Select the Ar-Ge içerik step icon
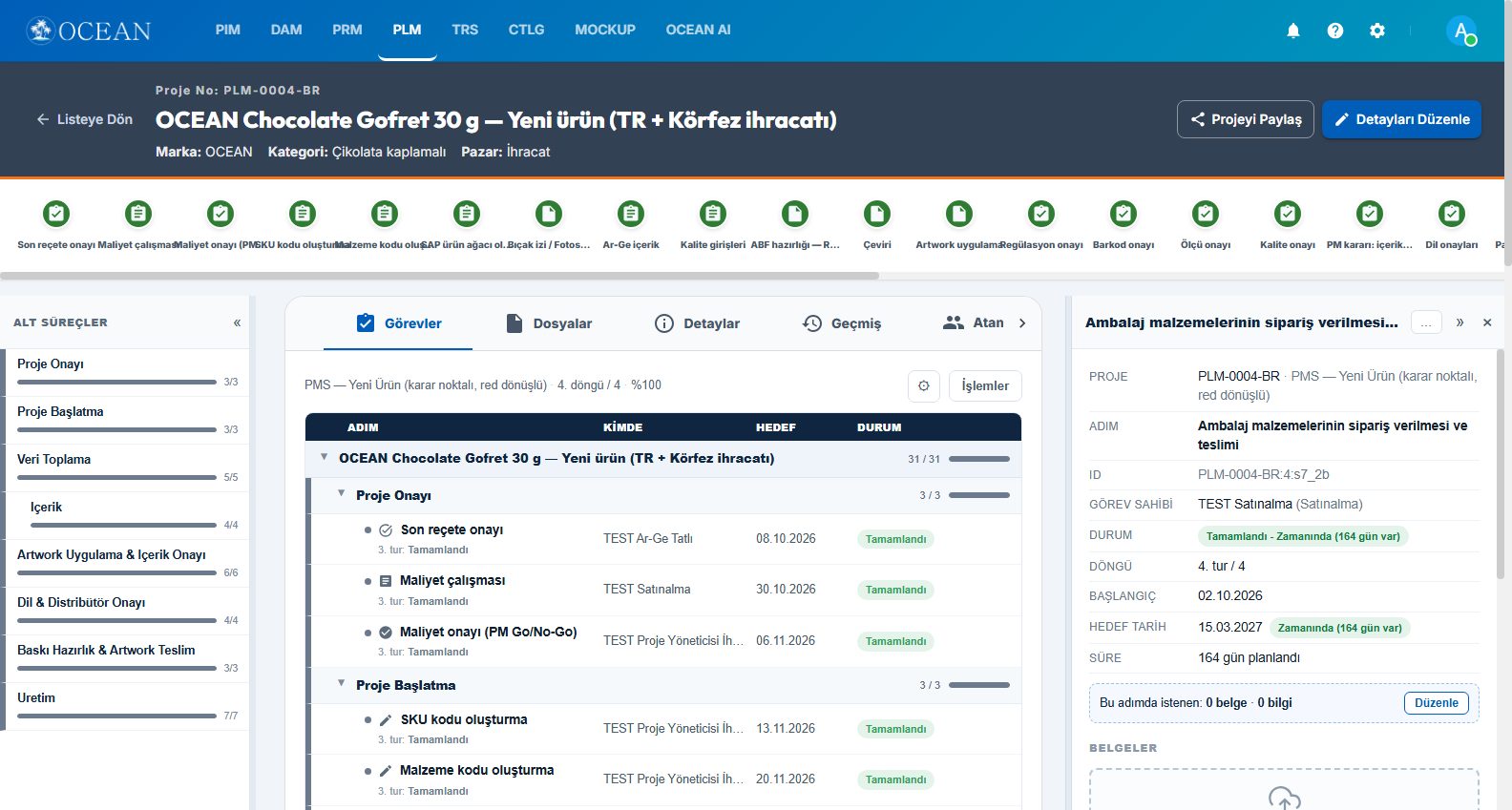Screen dimensions: 1512x810 click(631, 214)
